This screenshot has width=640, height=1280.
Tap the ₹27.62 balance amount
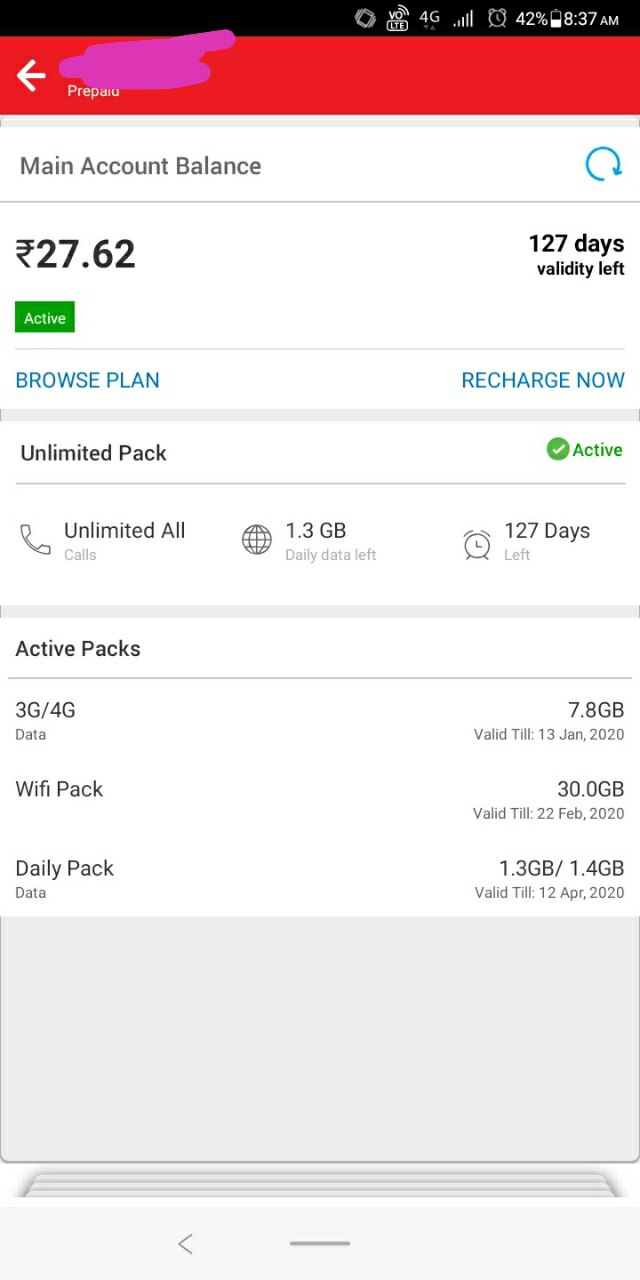(x=75, y=254)
